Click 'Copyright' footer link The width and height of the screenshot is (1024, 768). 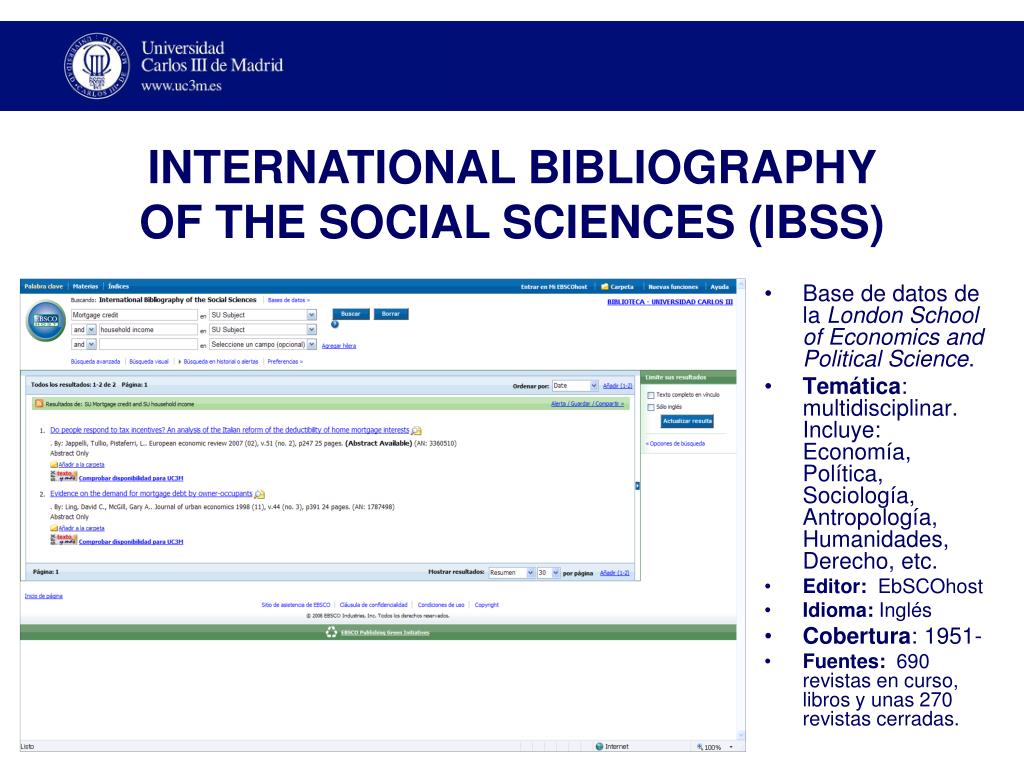(x=487, y=605)
